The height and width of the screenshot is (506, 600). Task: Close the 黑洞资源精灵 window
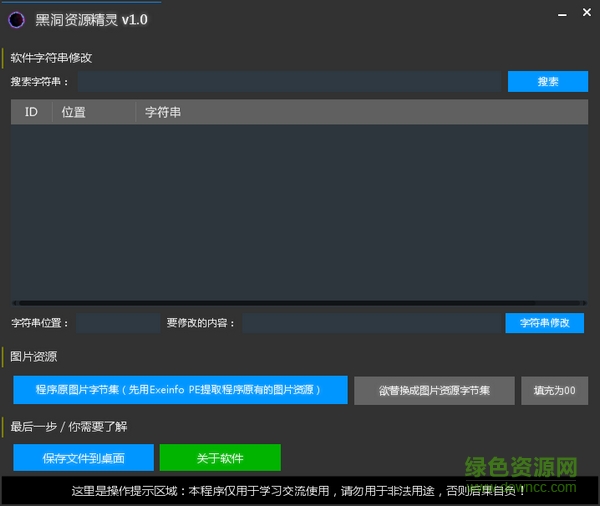(587, 13)
